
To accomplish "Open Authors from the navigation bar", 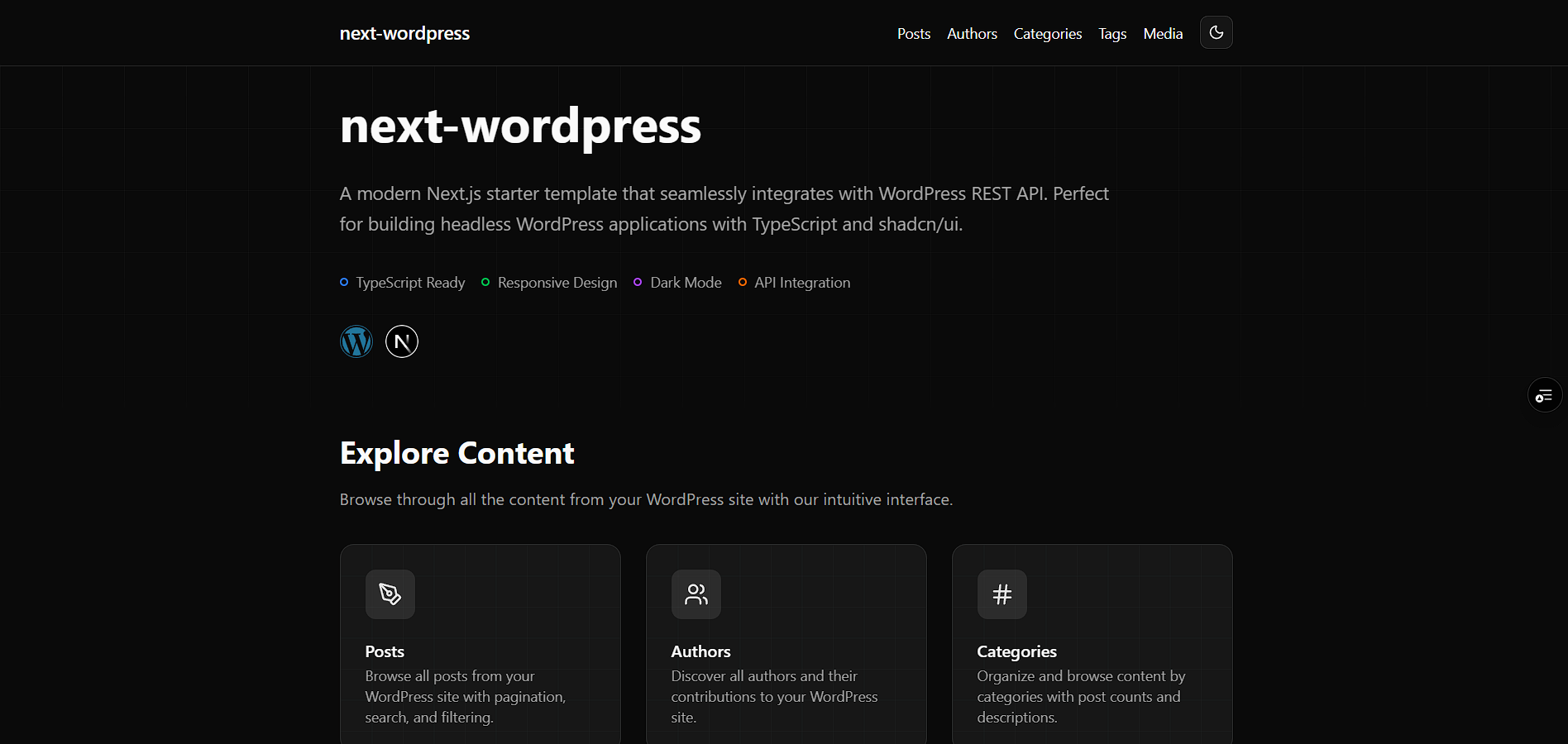I will pyautogui.click(x=972, y=33).
